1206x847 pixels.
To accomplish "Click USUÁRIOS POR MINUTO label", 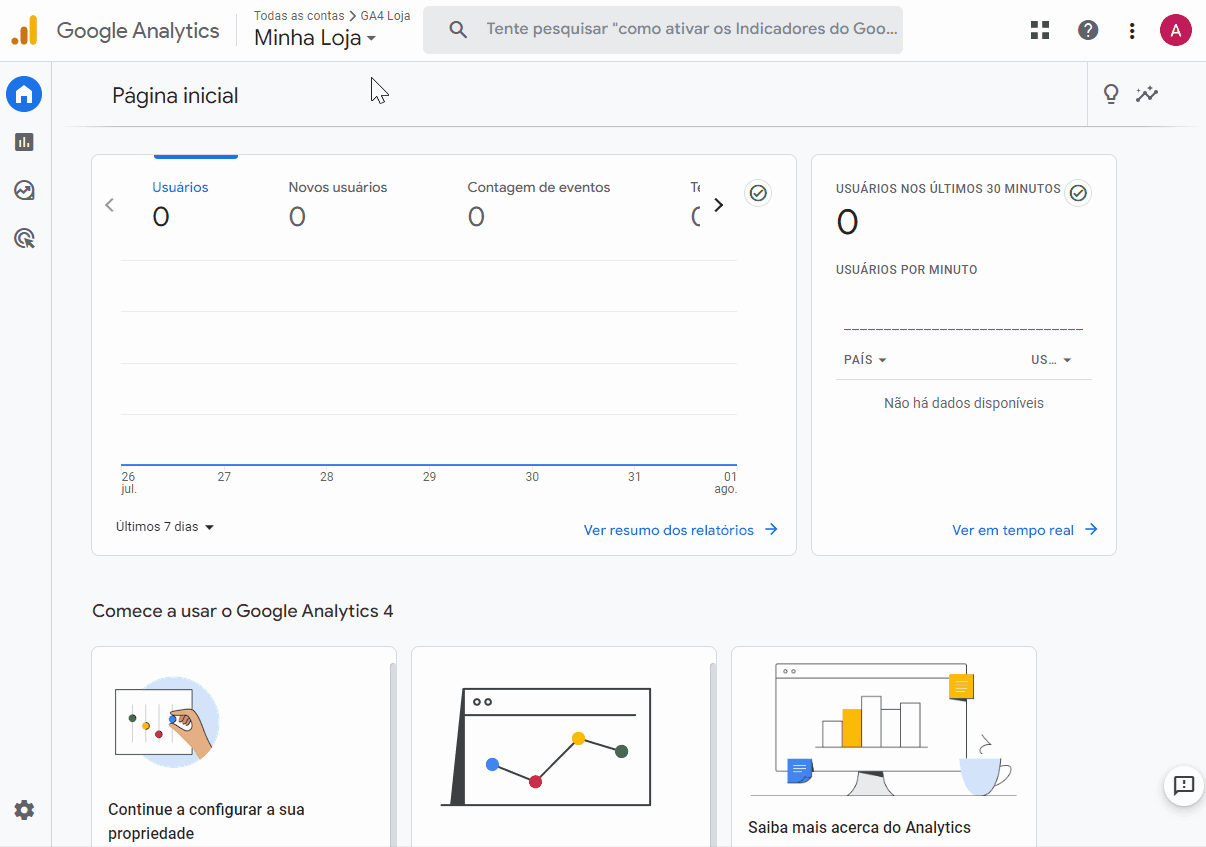I will coord(907,270).
